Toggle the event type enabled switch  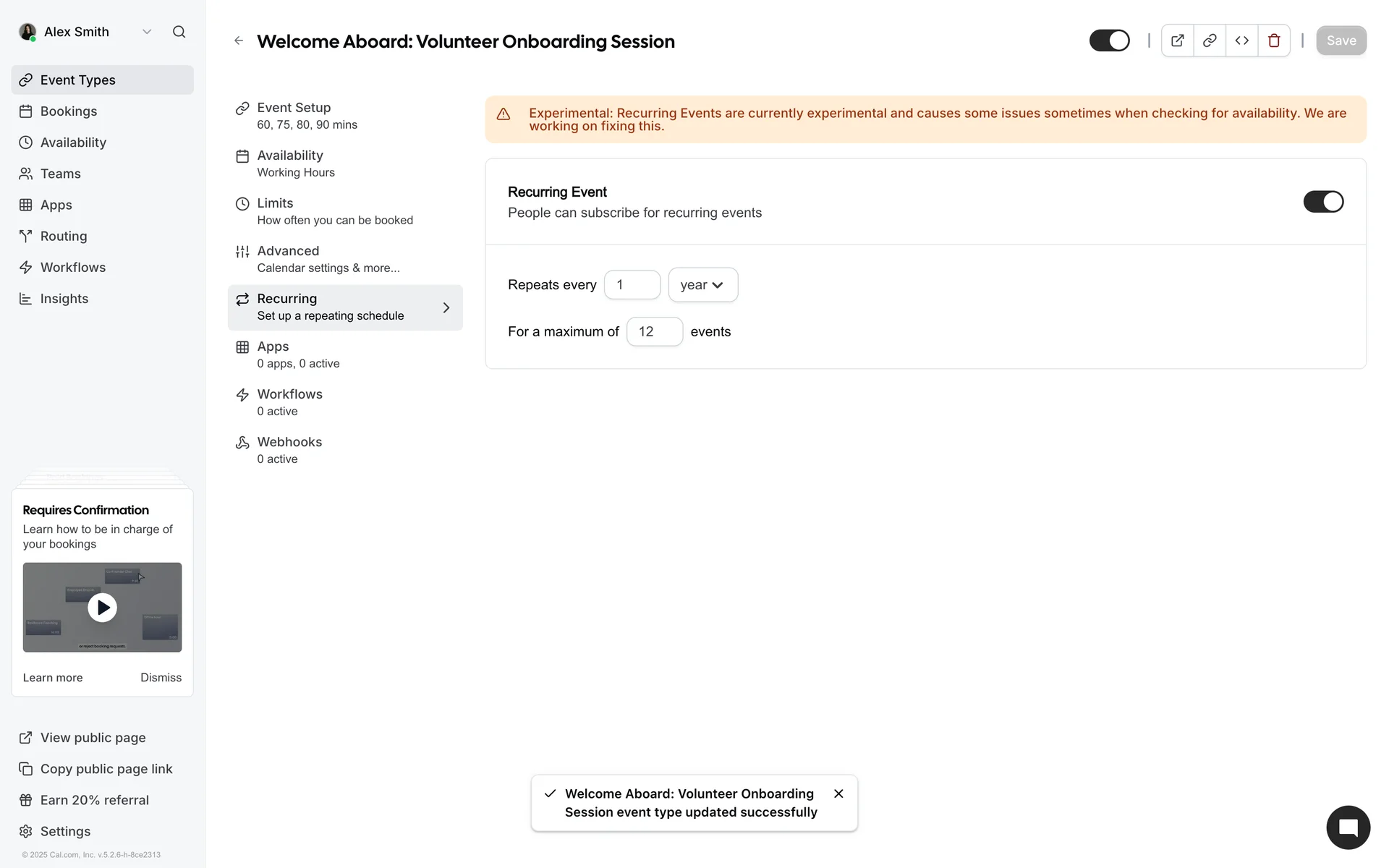click(x=1109, y=41)
